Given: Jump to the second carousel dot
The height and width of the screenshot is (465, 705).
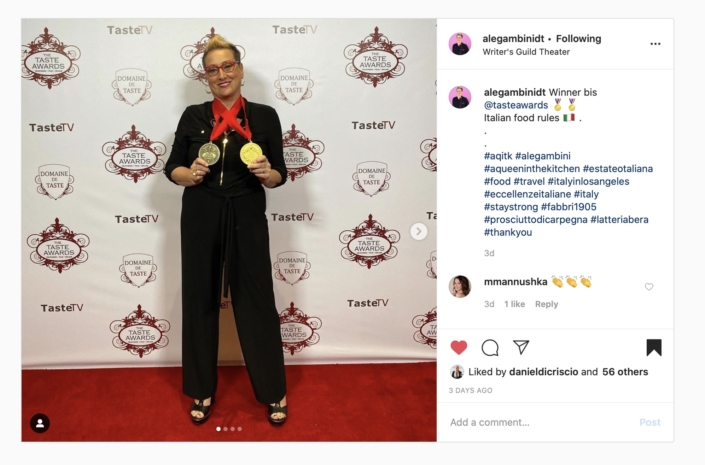Looking at the screenshot, I should (226, 429).
